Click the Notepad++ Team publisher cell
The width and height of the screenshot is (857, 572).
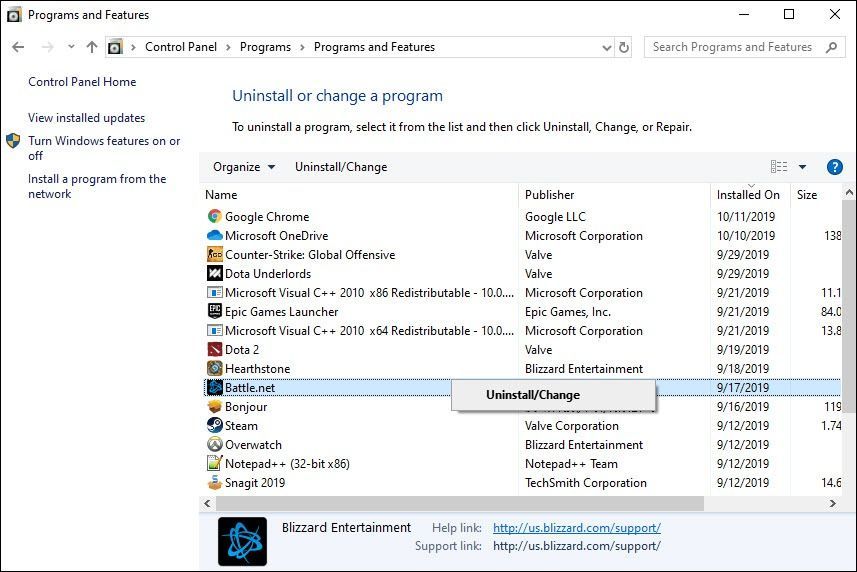571,464
